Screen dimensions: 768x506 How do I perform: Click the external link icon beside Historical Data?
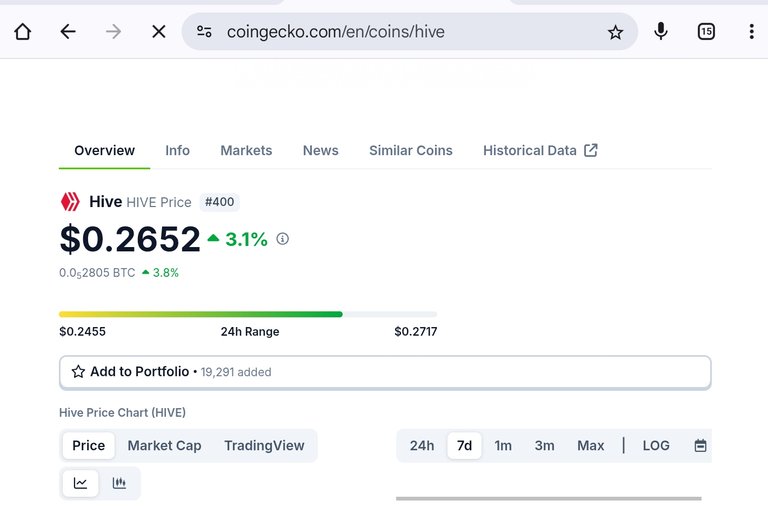click(x=591, y=150)
